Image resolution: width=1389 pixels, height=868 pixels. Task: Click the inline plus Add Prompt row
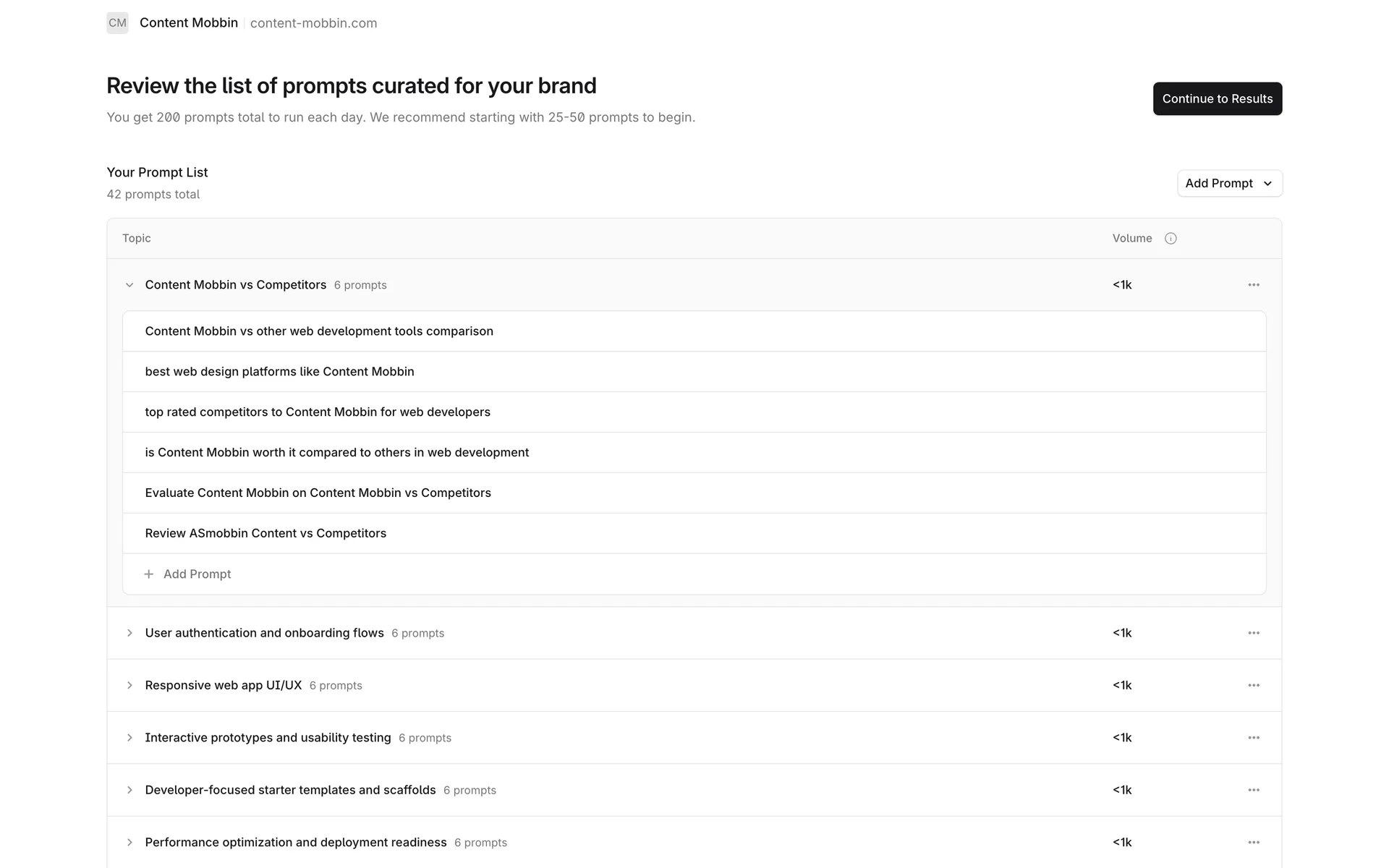coord(188,574)
